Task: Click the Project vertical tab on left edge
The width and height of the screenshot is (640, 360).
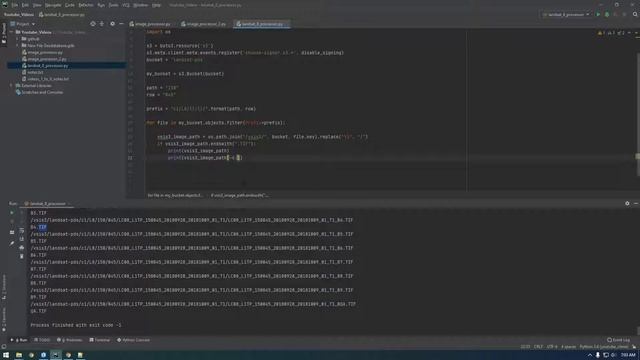Action: [x=4, y=33]
